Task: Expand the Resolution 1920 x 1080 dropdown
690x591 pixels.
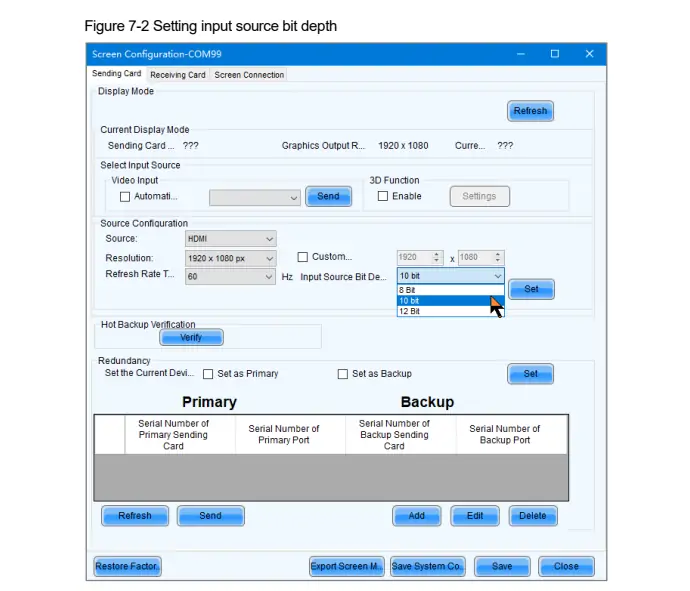Action: coord(230,258)
